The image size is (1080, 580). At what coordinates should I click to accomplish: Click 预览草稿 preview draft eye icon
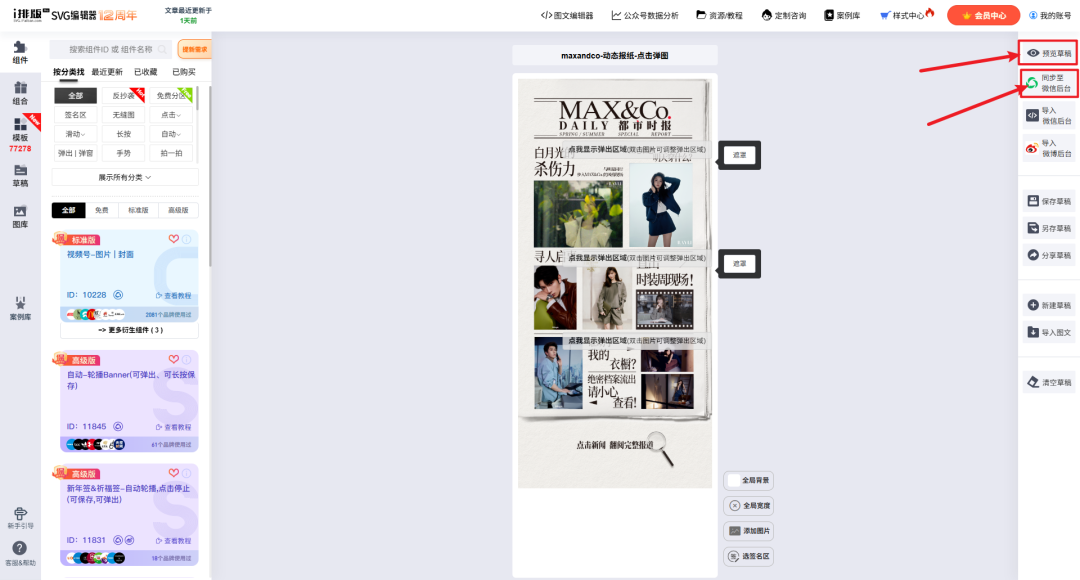point(1033,53)
